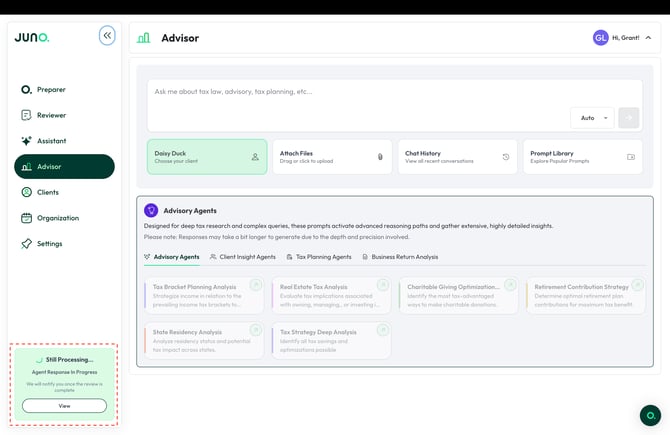Open Attach Files upload card
Screen dimensions: 670x435
tap(332, 157)
